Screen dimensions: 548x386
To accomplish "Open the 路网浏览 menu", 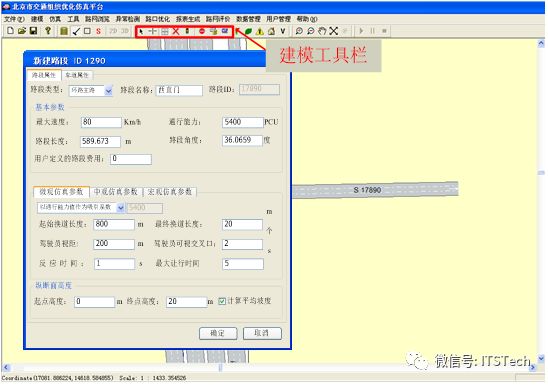I will 97,19.
